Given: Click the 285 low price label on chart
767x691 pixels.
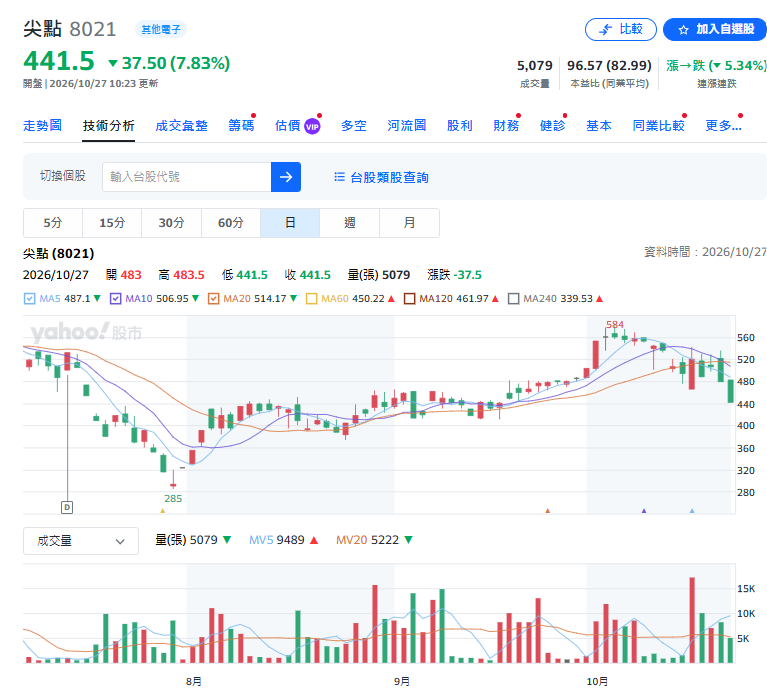Looking at the screenshot, I should click(x=173, y=498).
